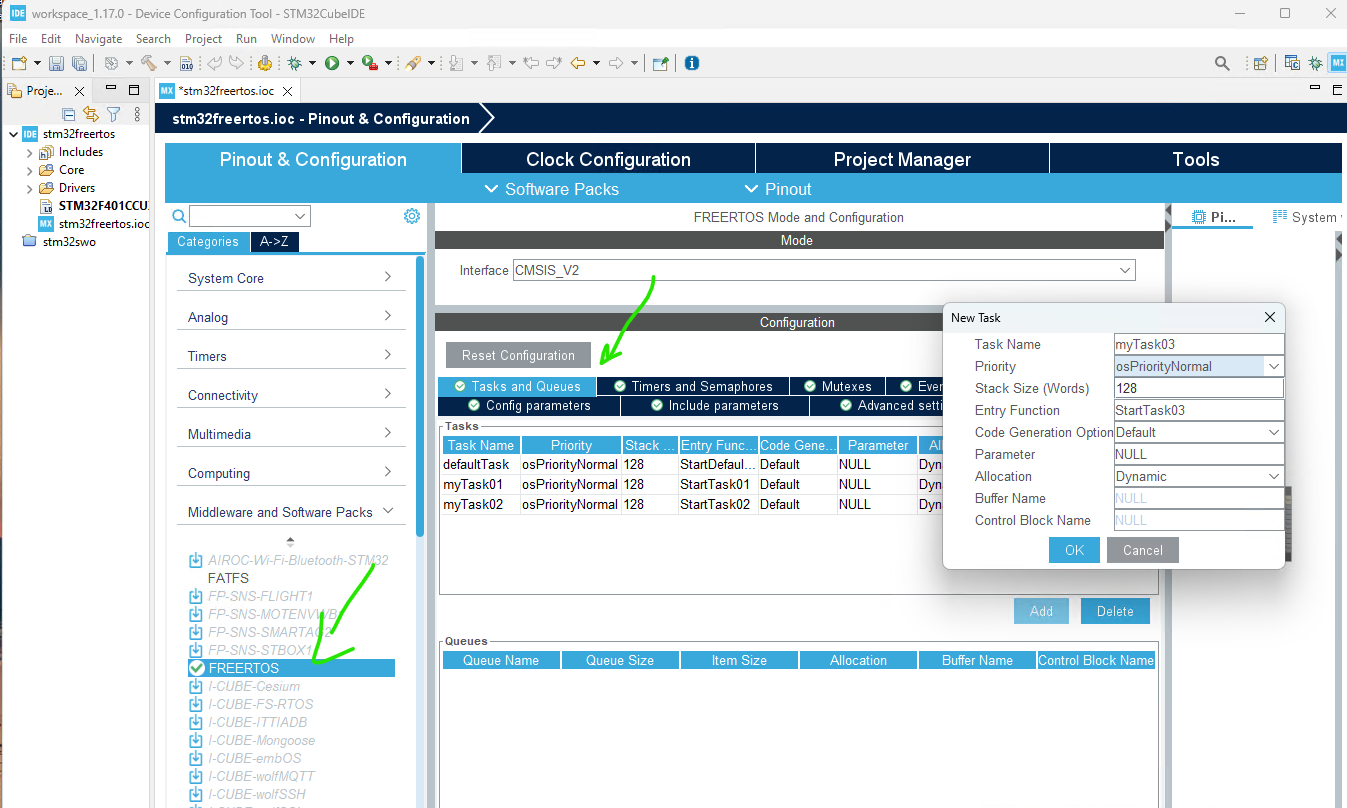Image resolution: width=1347 pixels, height=808 pixels.
Task: Expand the System Core category
Action: pyautogui.click(x=388, y=277)
